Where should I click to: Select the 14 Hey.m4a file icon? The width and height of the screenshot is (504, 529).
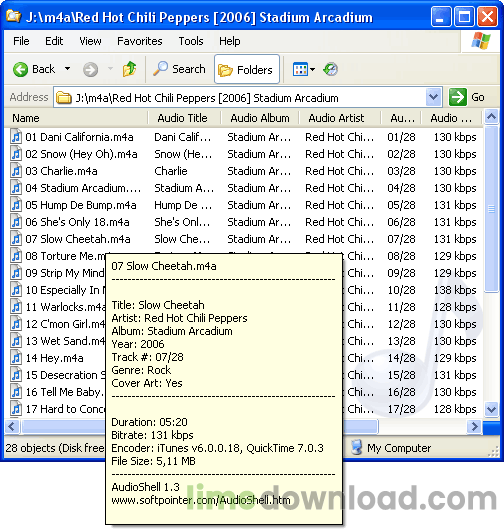pyautogui.click(x=16, y=358)
